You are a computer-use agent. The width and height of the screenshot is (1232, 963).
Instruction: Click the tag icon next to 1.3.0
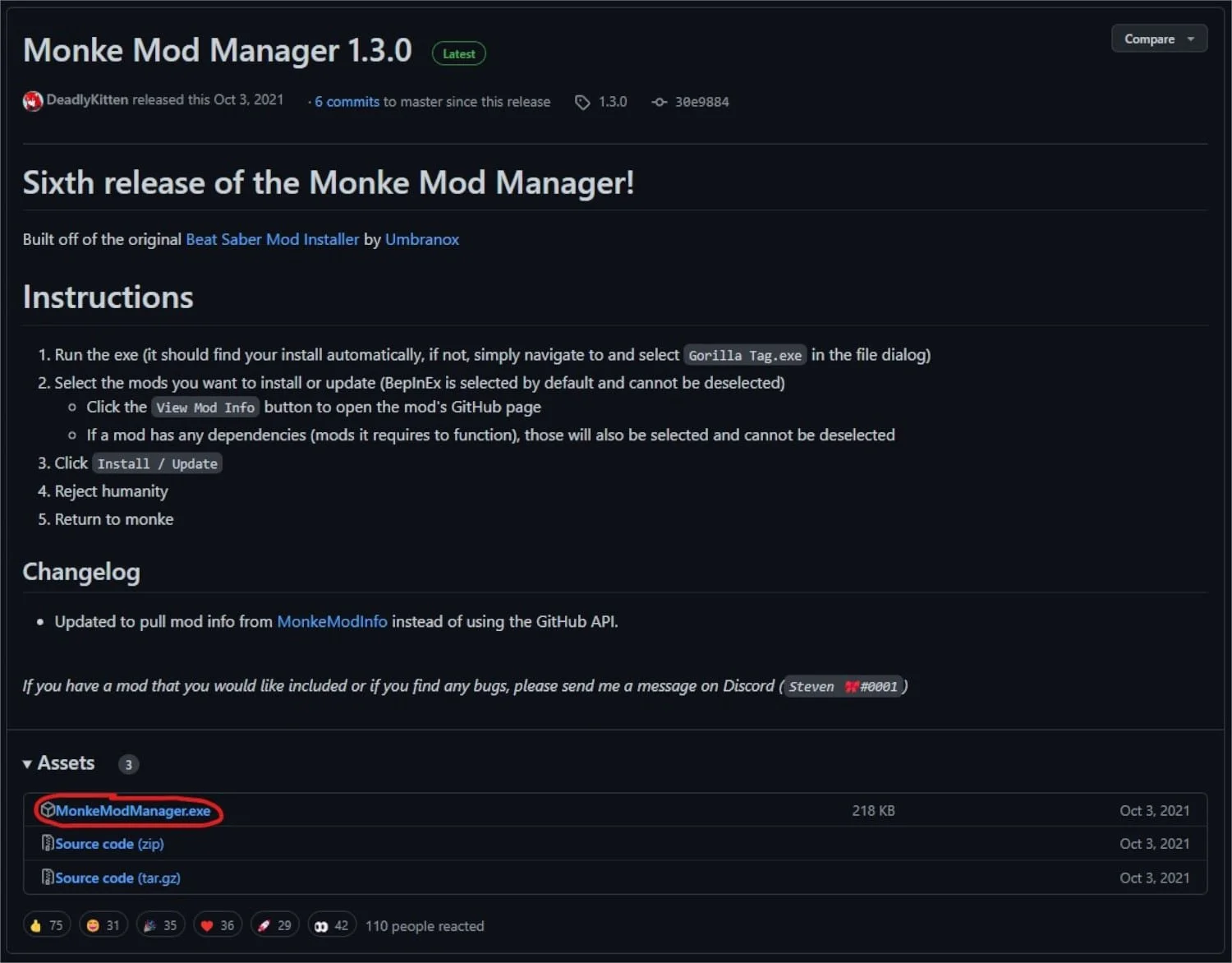(x=582, y=101)
